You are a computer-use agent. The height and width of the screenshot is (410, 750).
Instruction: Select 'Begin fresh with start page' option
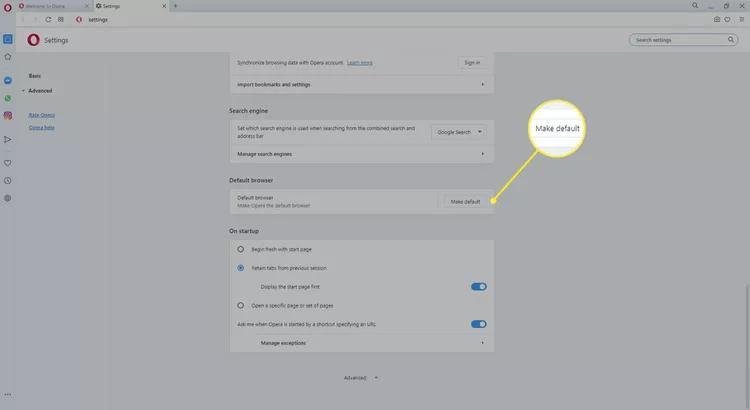[x=240, y=248]
